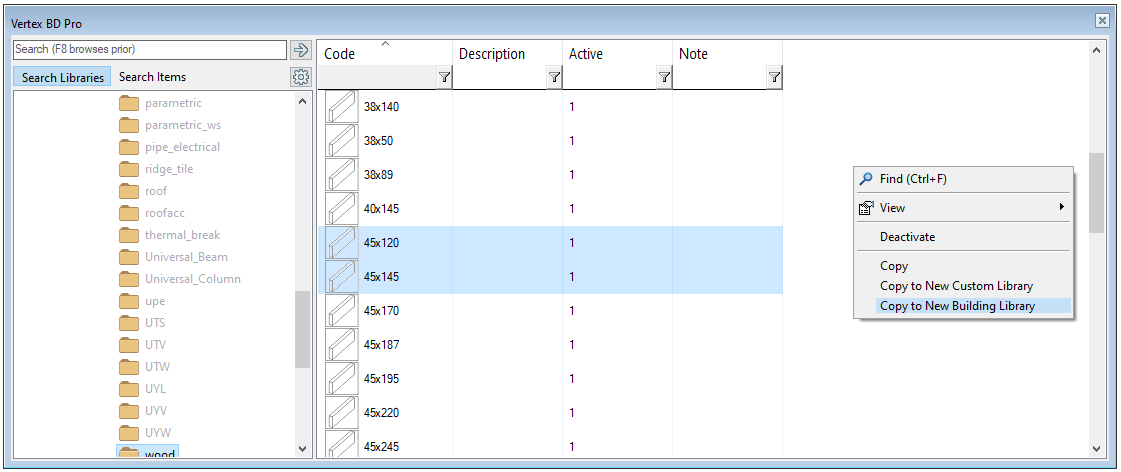Open the Description column filter
Screen dimensions: 1121x472
pos(554,77)
